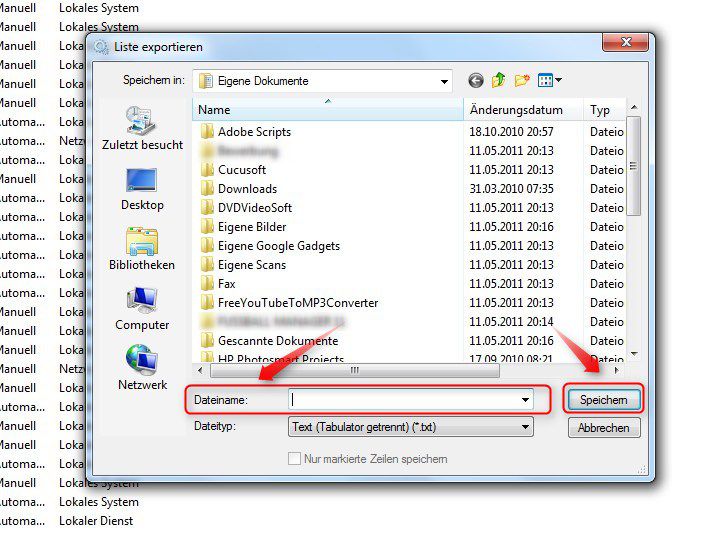The height and width of the screenshot is (535, 725).
Task: Click the horizontal scrollbar thumb
Action: coord(355,370)
